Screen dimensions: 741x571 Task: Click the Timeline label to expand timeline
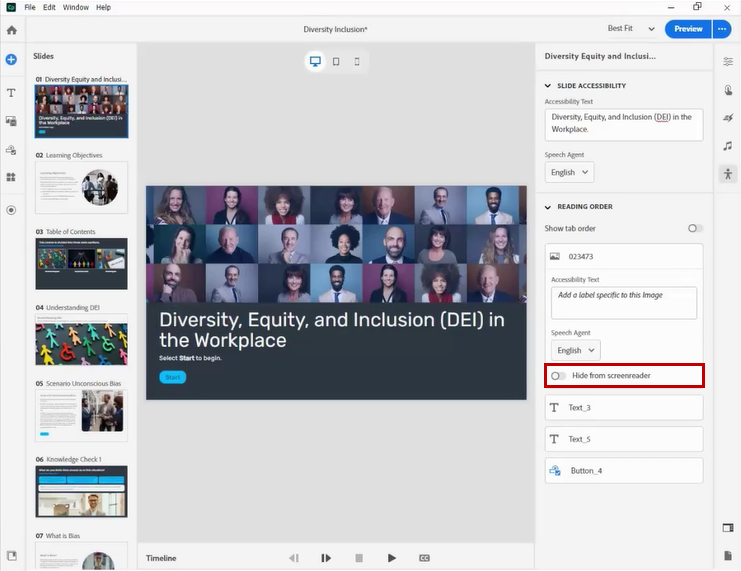(161, 558)
